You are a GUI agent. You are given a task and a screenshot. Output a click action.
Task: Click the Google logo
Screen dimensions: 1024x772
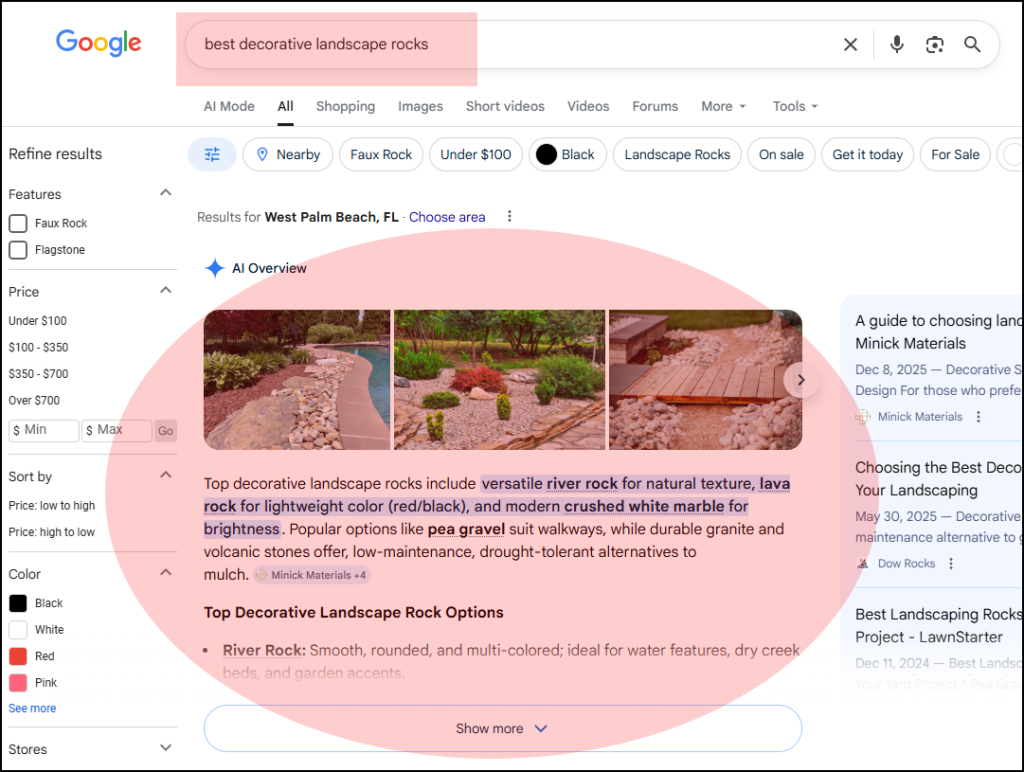pos(98,44)
